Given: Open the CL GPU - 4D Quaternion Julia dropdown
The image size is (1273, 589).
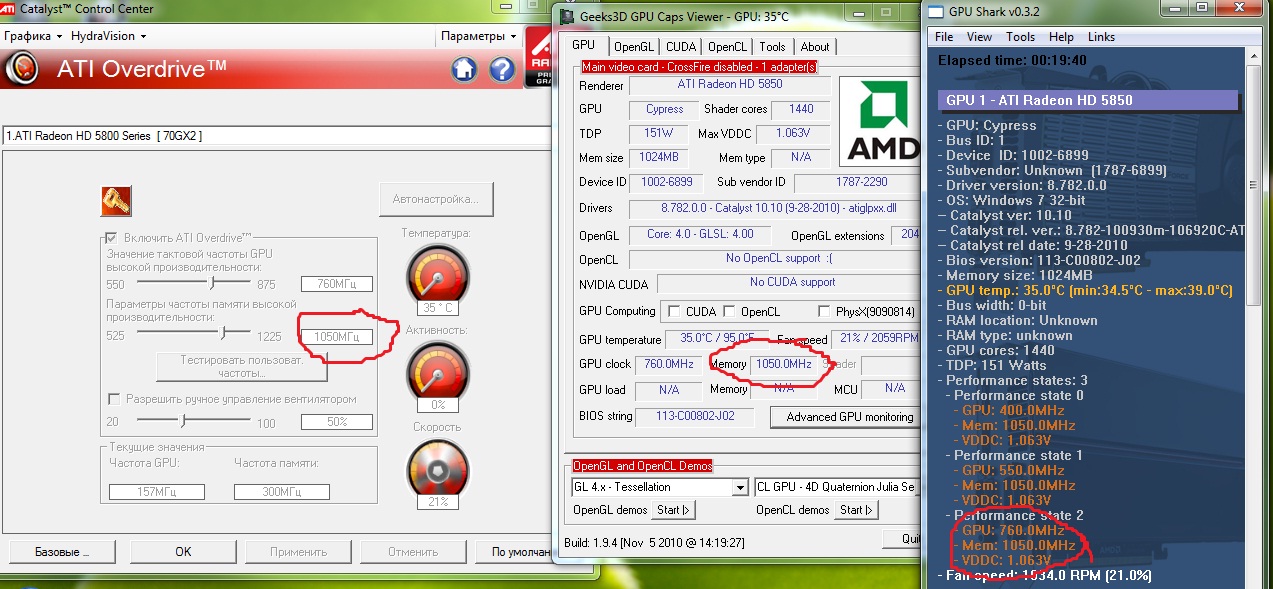Looking at the screenshot, I should pyautogui.click(x=836, y=487).
